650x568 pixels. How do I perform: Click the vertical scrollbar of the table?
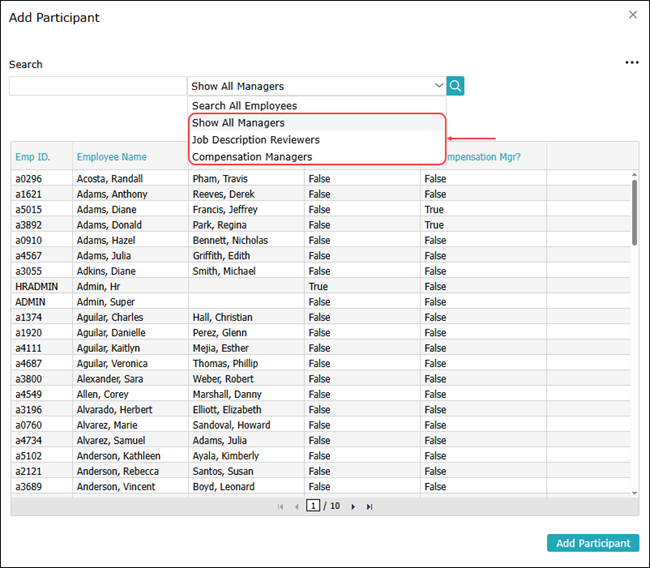click(x=634, y=212)
